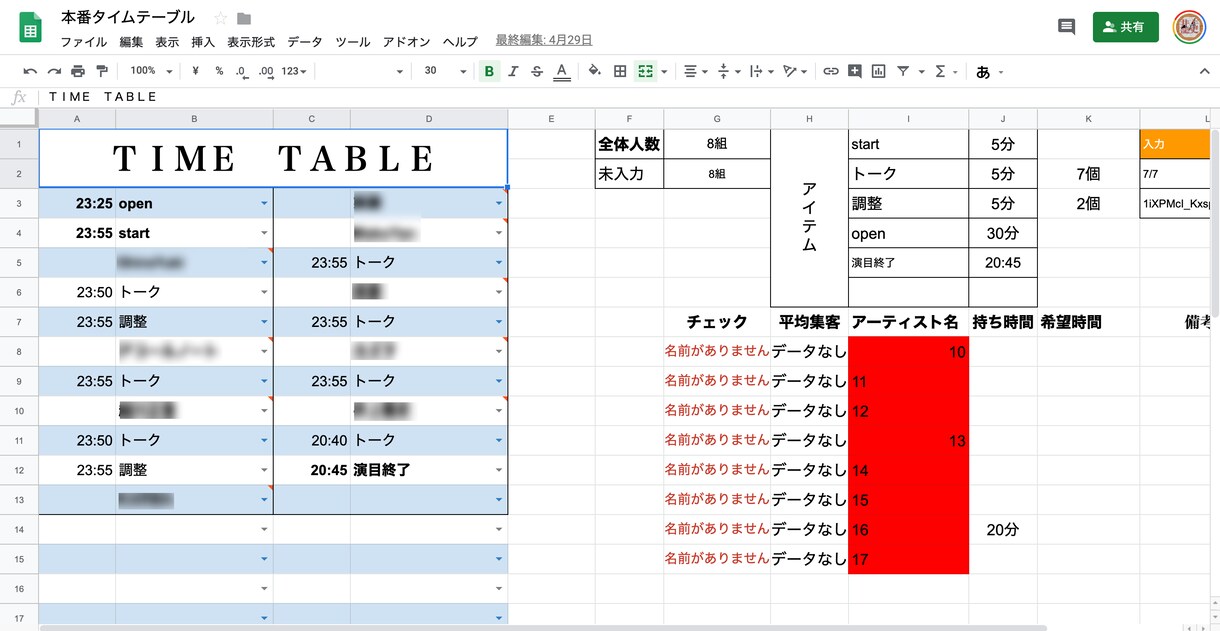Open the text color picker
Screen dimensions: 1220x631
pos(562,71)
